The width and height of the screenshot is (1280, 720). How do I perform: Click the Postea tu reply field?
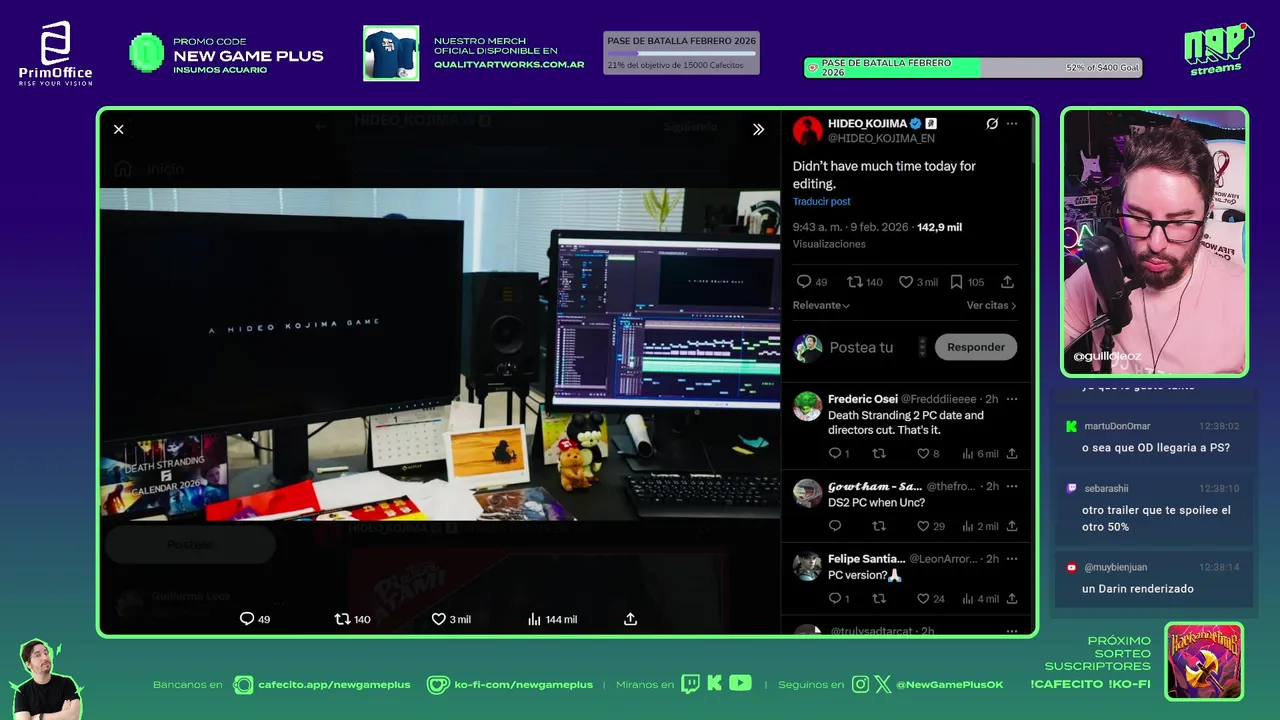(x=861, y=347)
